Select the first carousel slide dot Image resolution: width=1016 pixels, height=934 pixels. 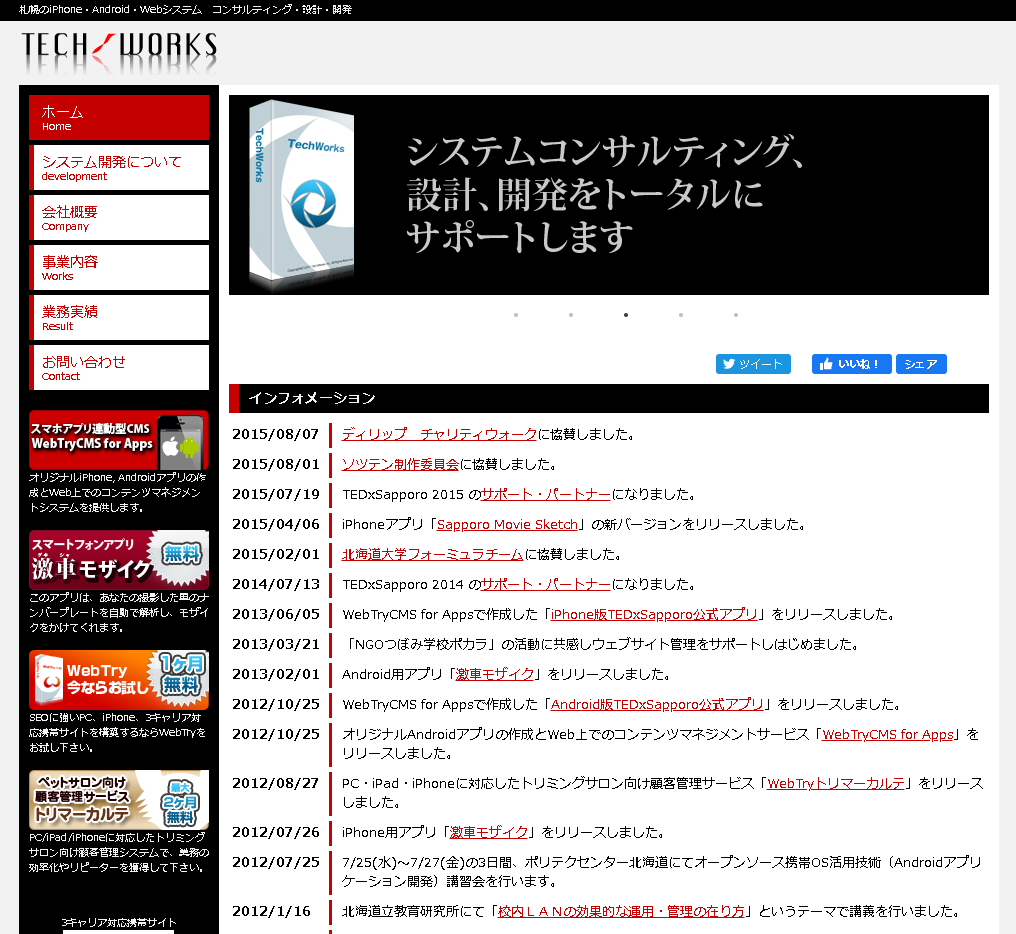point(516,315)
